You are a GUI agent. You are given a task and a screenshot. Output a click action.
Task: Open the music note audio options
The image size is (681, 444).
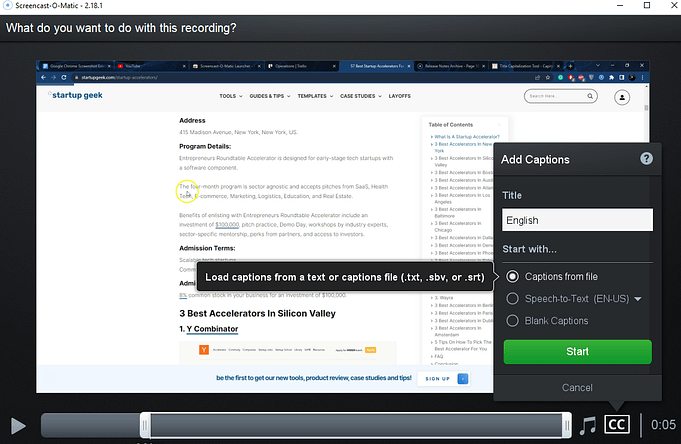(588, 425)
